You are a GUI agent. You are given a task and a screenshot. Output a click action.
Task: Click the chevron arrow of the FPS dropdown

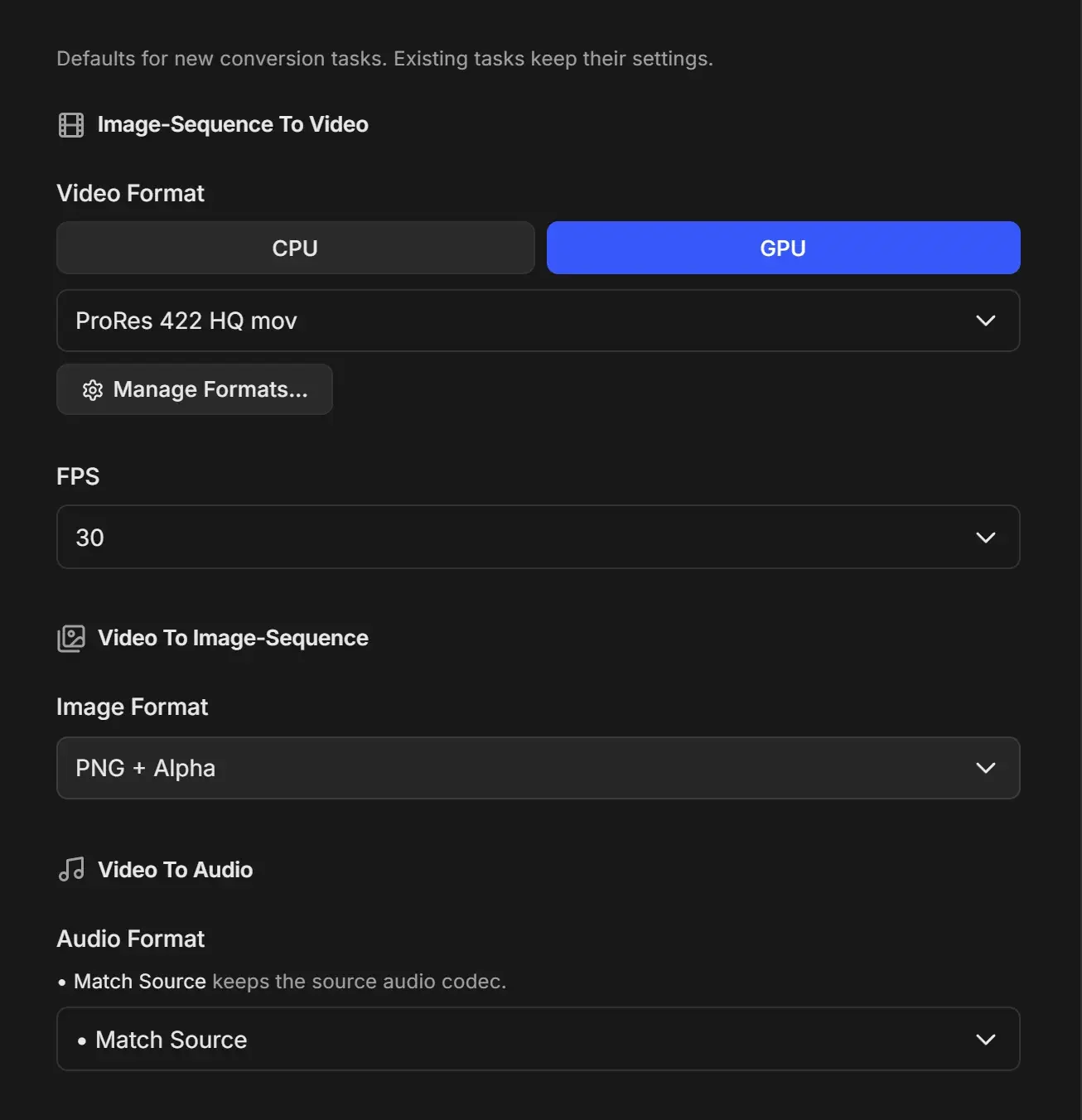[x=986, y=538]
